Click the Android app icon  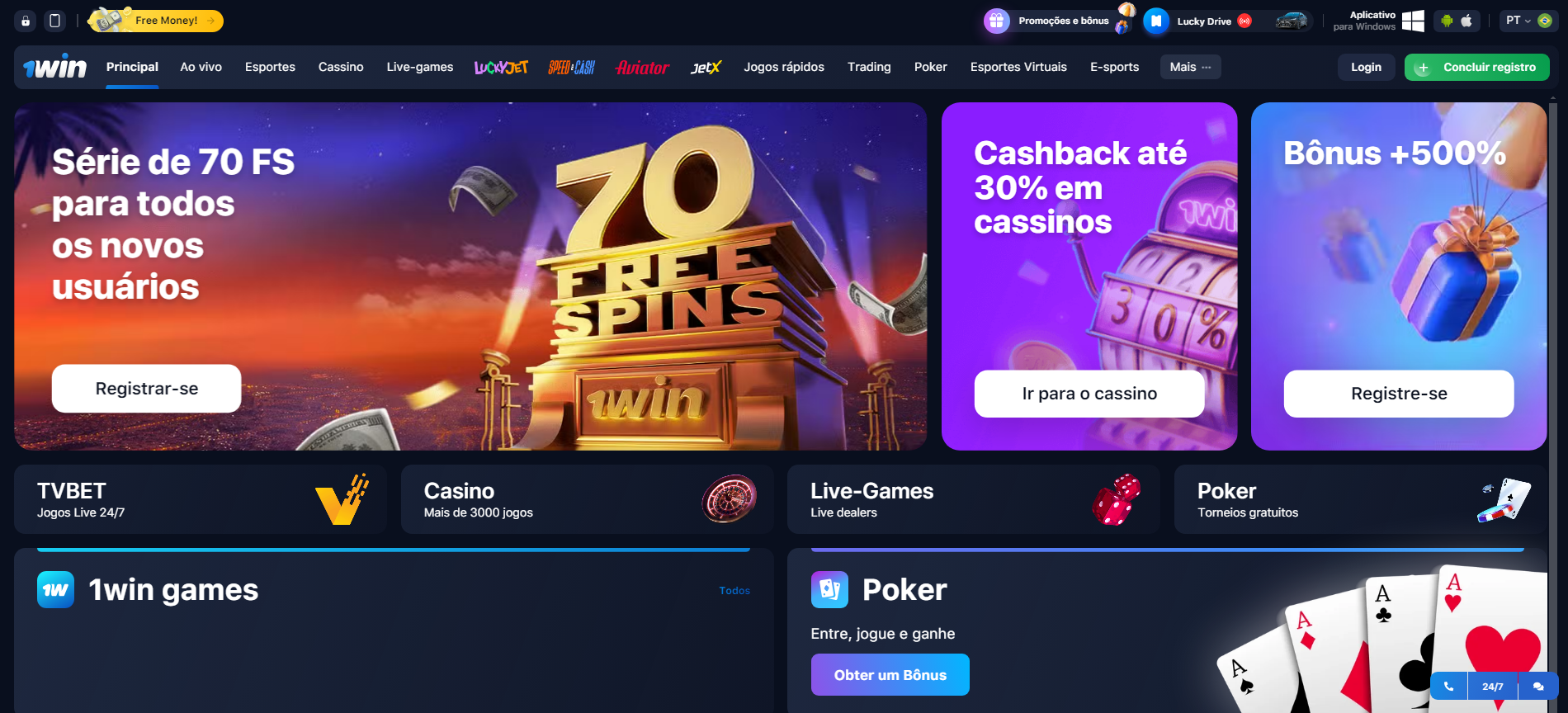pos(1447,21)
